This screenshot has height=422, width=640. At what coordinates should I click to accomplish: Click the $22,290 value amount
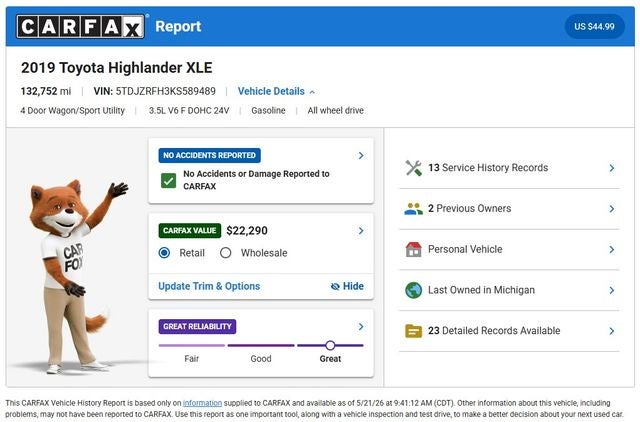pyautogui.click(x=247, y=231)
